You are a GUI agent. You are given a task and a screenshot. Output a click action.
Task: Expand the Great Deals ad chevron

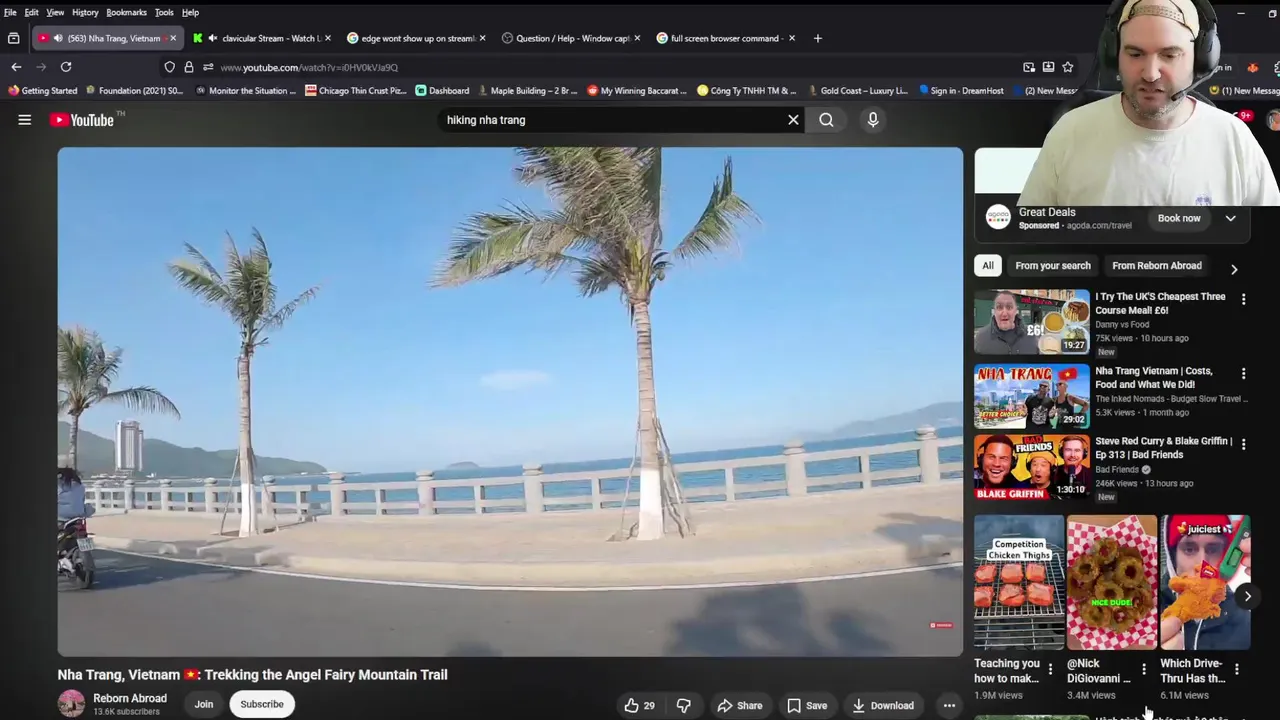click(1230, 218)
